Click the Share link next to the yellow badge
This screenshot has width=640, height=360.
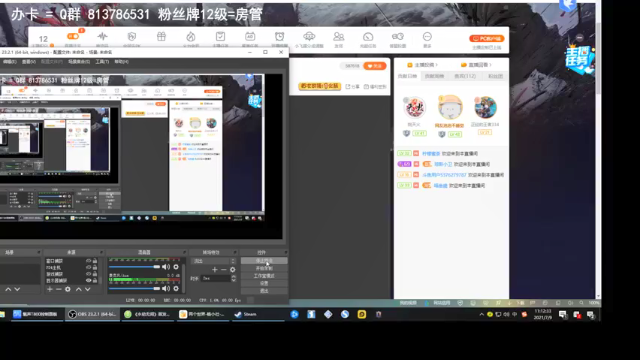click(352, 87)
